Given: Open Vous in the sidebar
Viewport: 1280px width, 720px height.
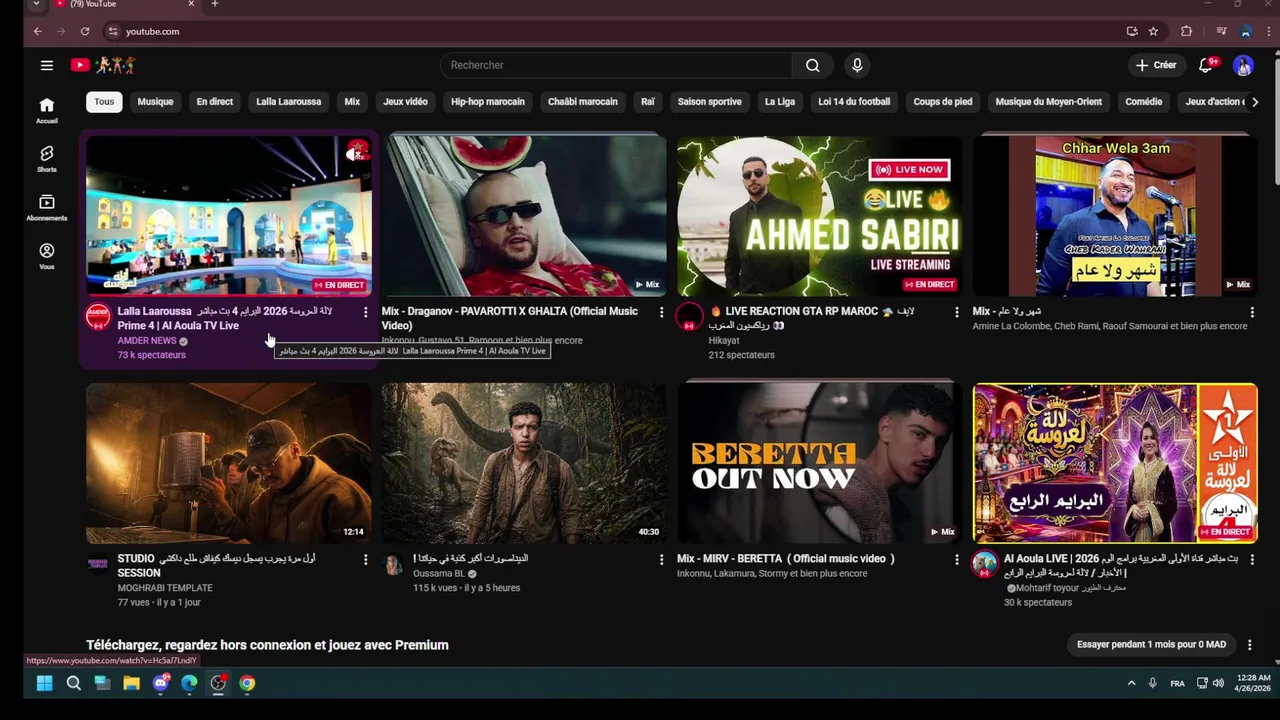Looking at the screenshot, I should tap(46, 256).
